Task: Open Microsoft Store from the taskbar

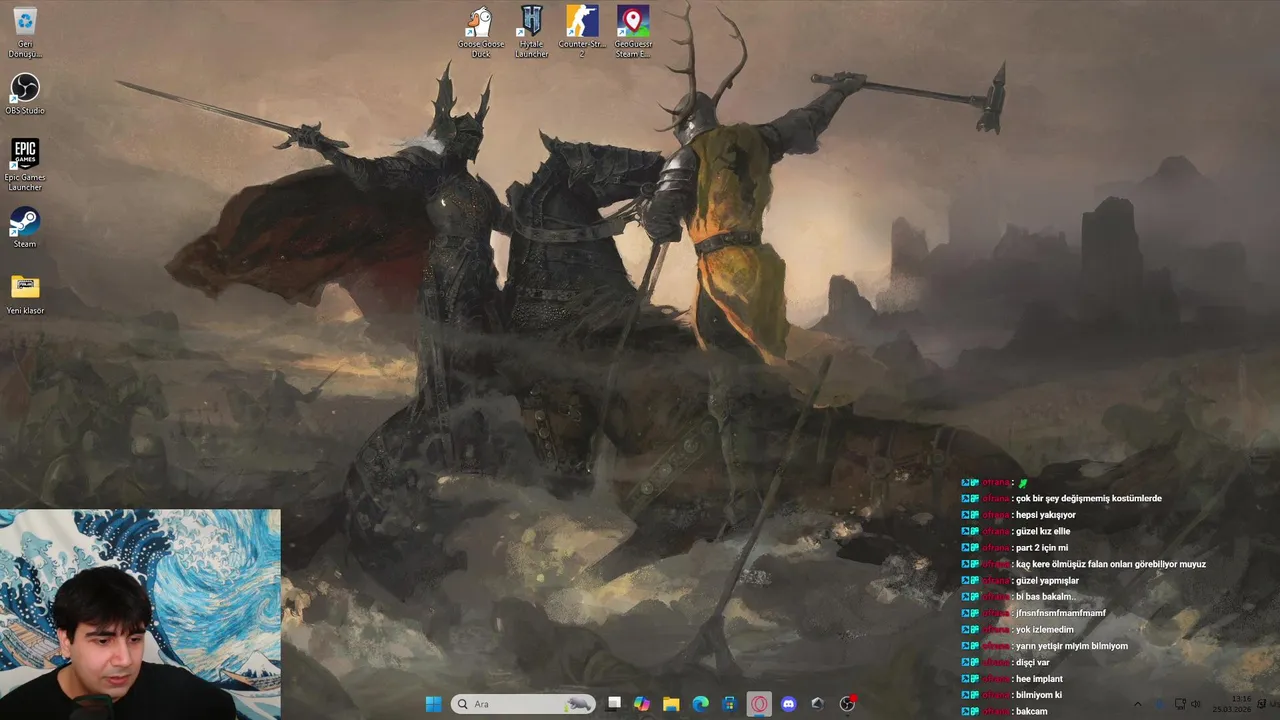Action: (x=730, y=704)
